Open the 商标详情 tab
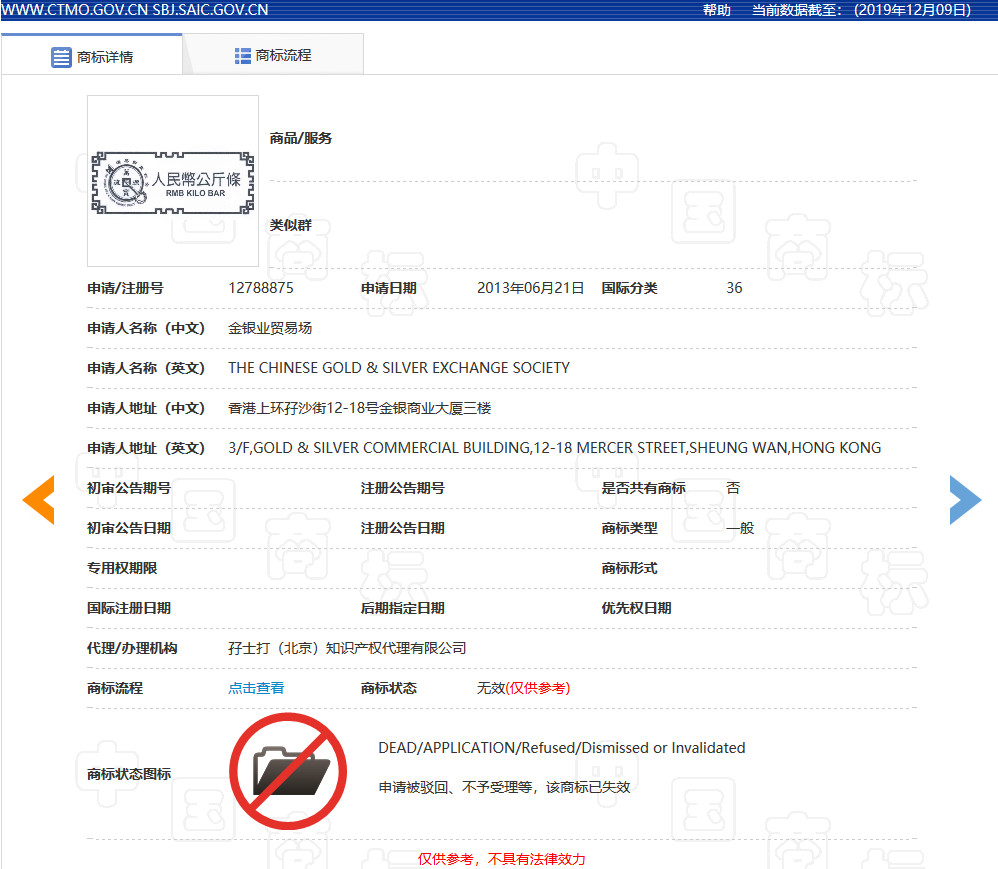This screenshot has height=869, width=998. coord(92,56)
